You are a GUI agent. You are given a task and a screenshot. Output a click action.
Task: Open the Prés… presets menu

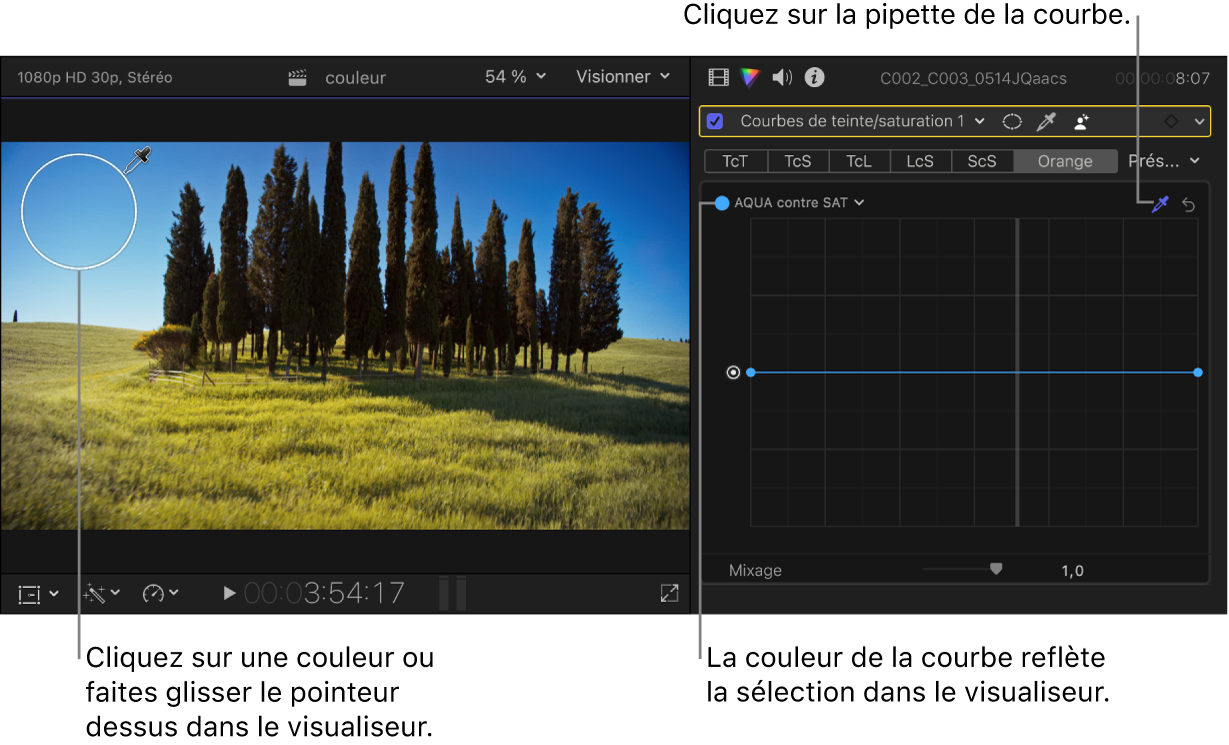pos(1164,161)
